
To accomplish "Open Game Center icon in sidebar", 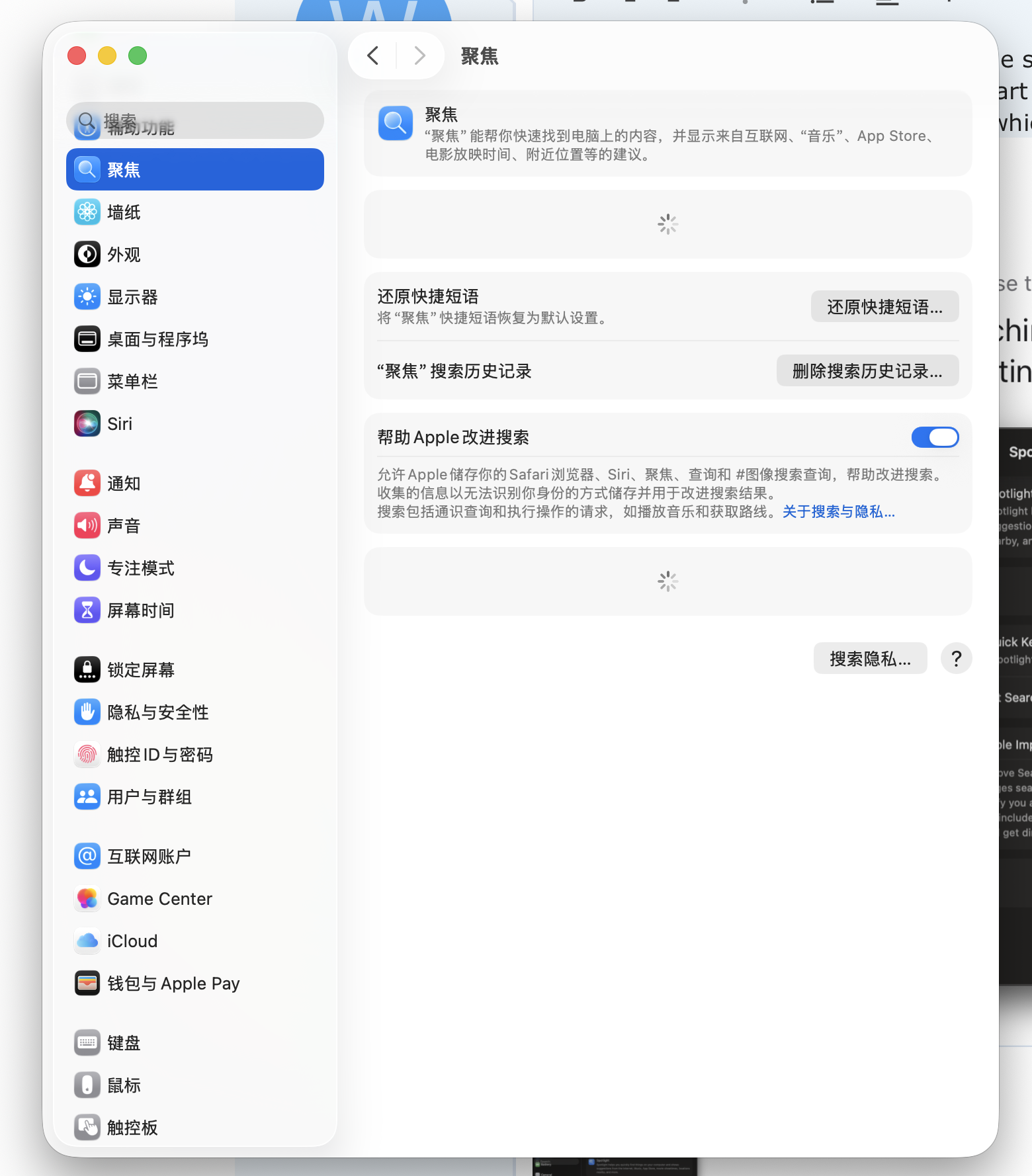I will [x=87, y=899].
